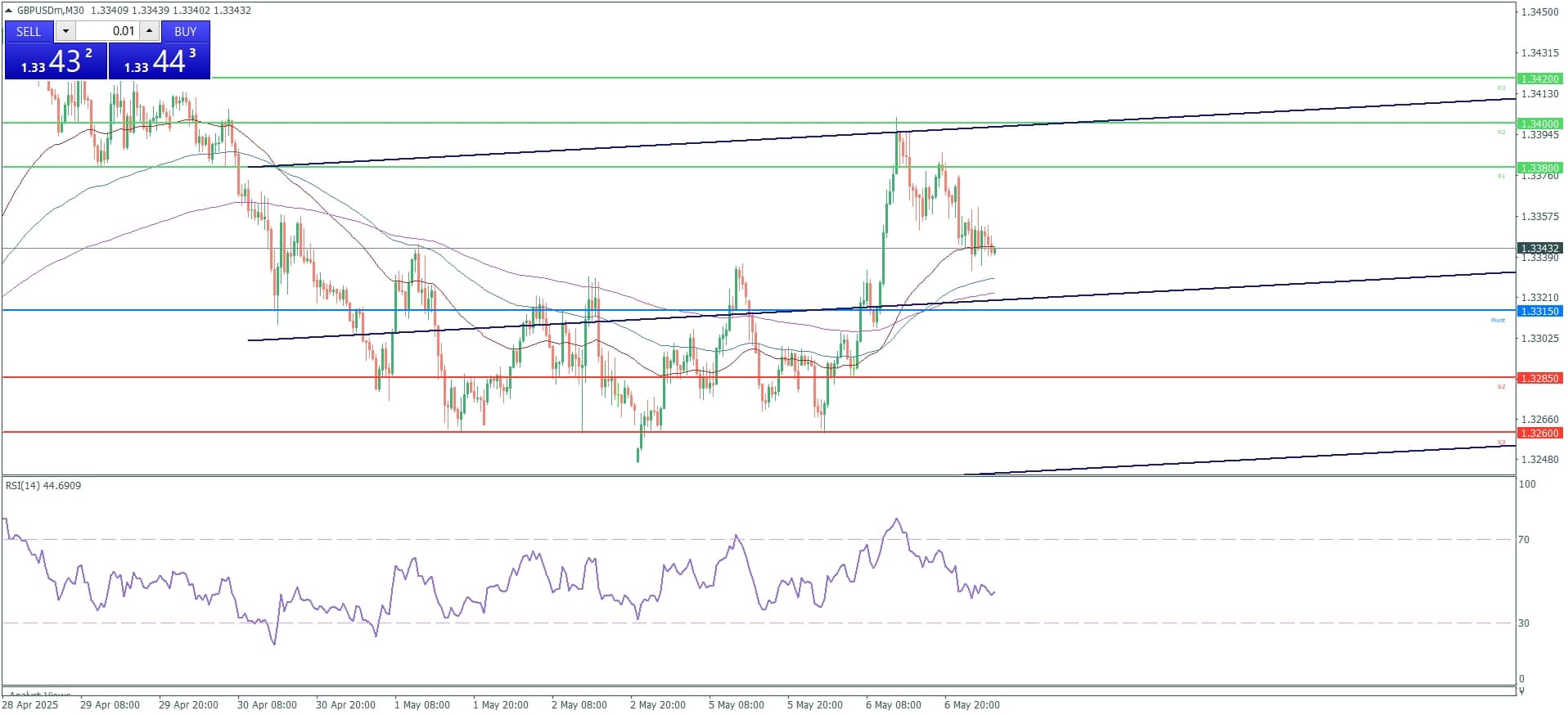Image resolution: width=1568 pixels, height=715 pixels.
Task: Click the RSI scale value 100
Action: (x=1527, y=484)
